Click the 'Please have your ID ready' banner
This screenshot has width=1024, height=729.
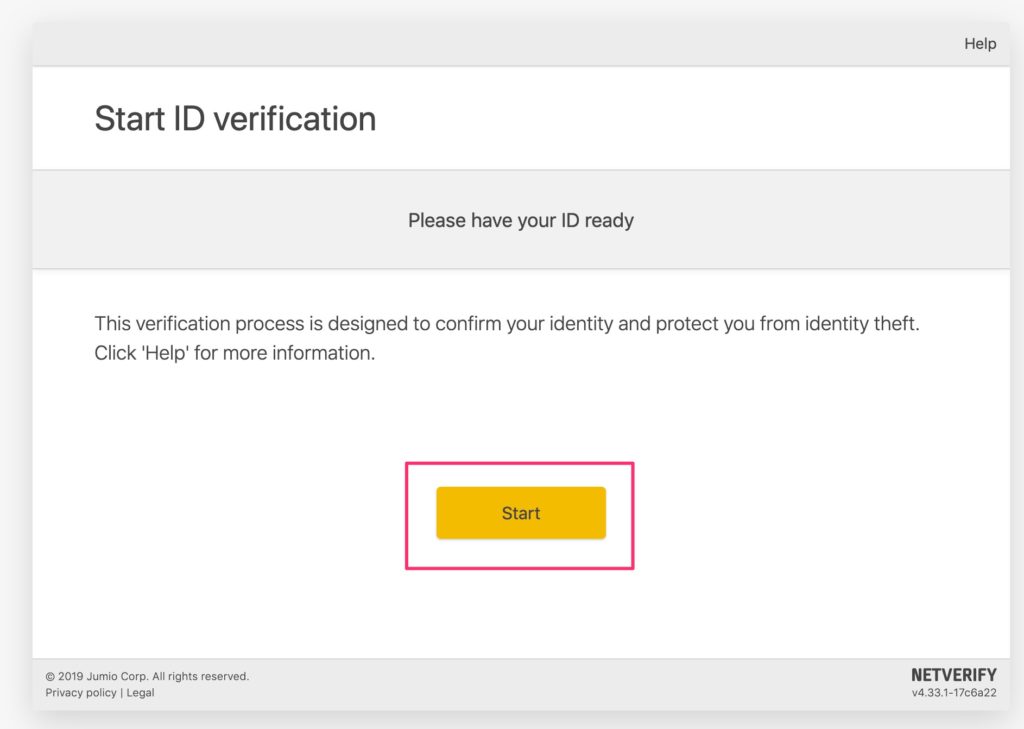coord(520,220)
